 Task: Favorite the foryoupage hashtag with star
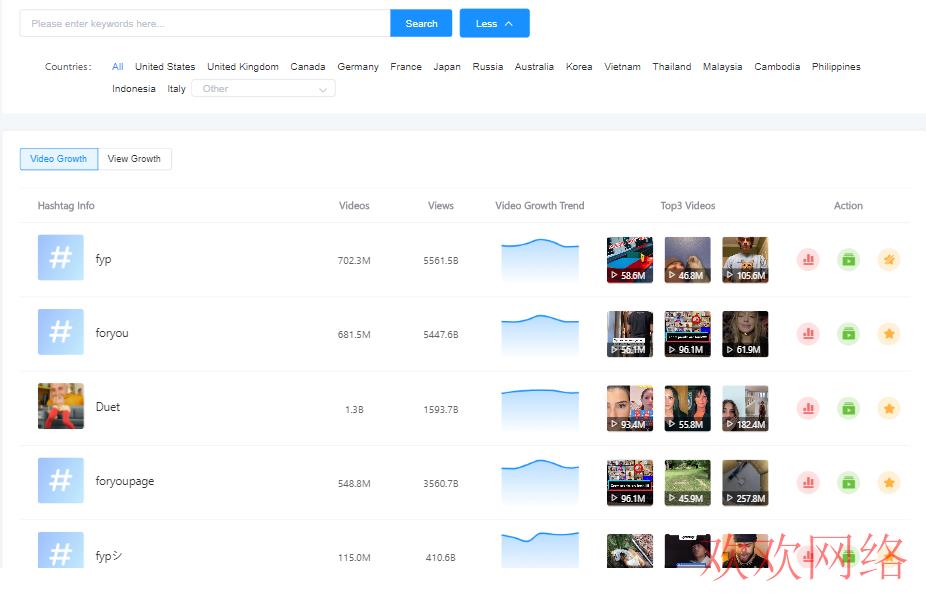[x=889, y=482]
